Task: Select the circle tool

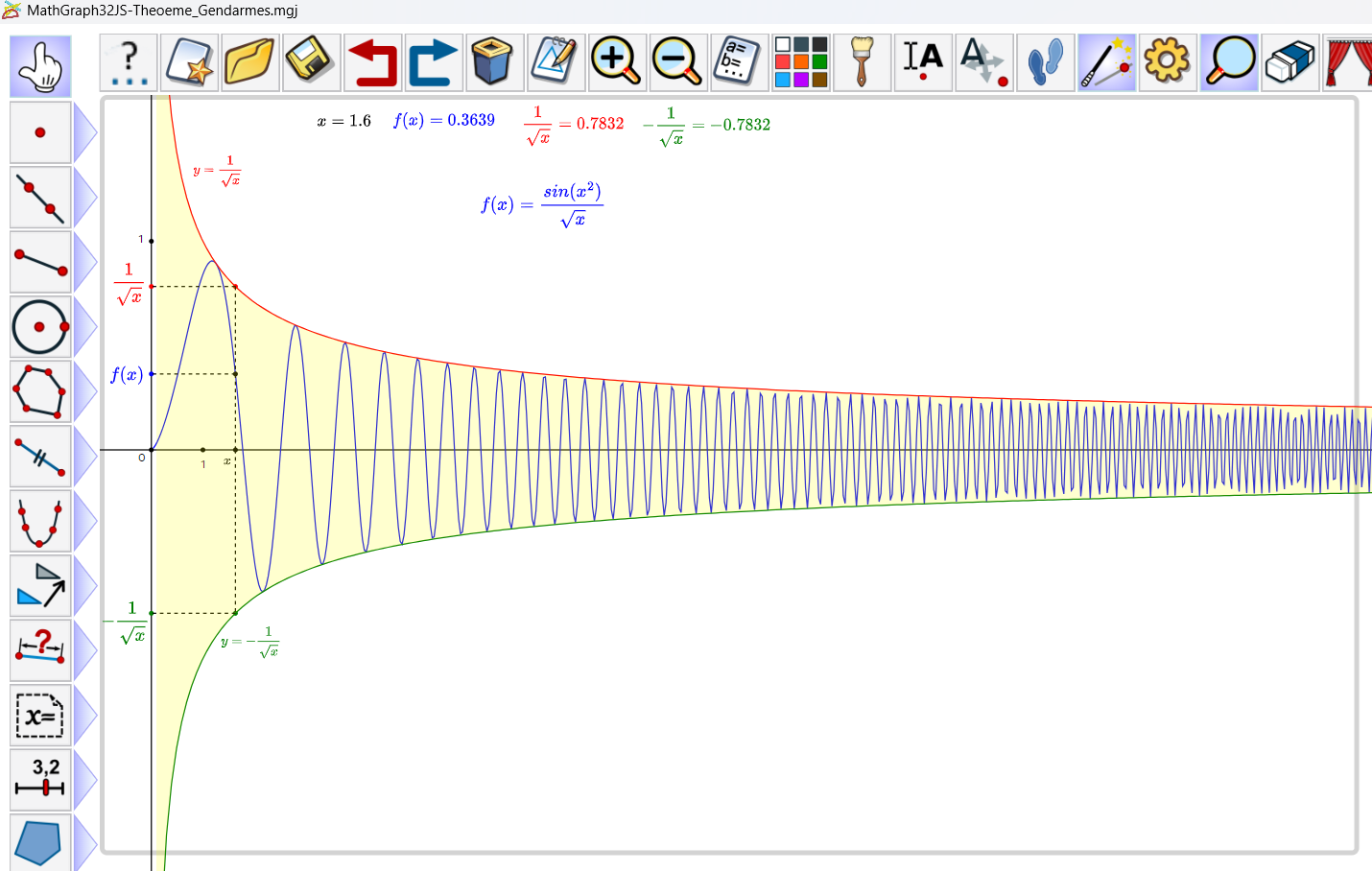Action: click(x=40, y=327)
